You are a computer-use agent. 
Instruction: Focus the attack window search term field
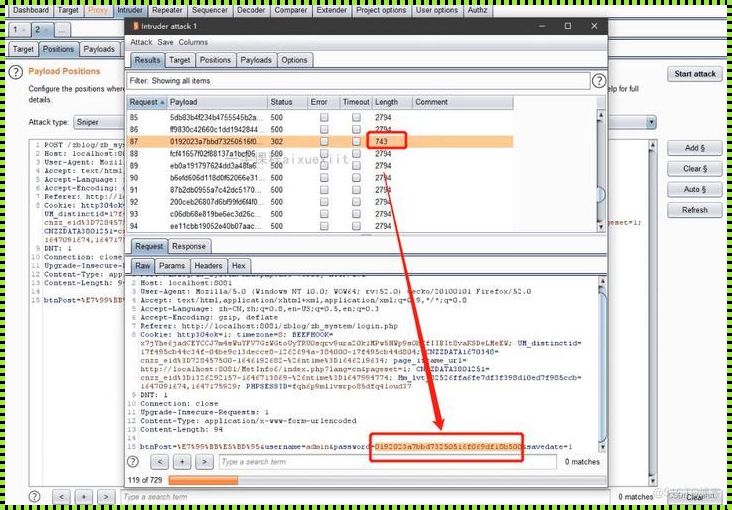coord(387,462)
